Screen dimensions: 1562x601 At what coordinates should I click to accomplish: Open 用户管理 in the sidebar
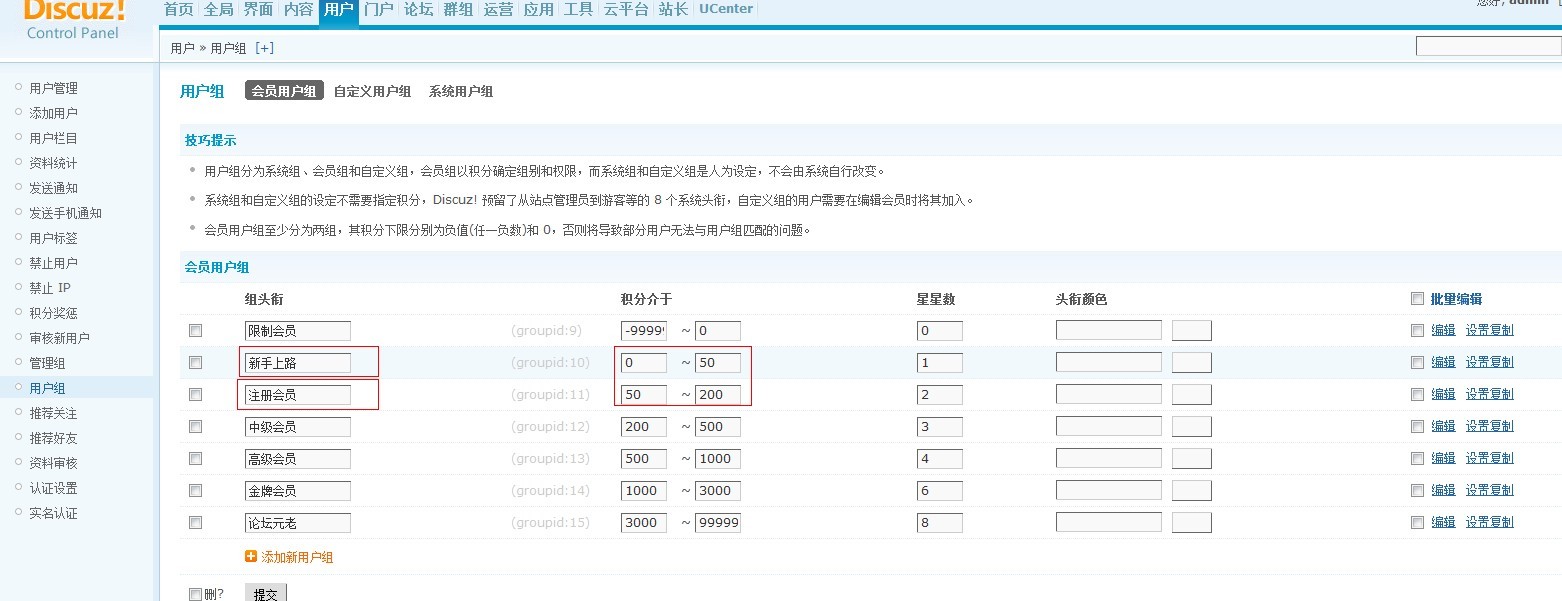53,88
